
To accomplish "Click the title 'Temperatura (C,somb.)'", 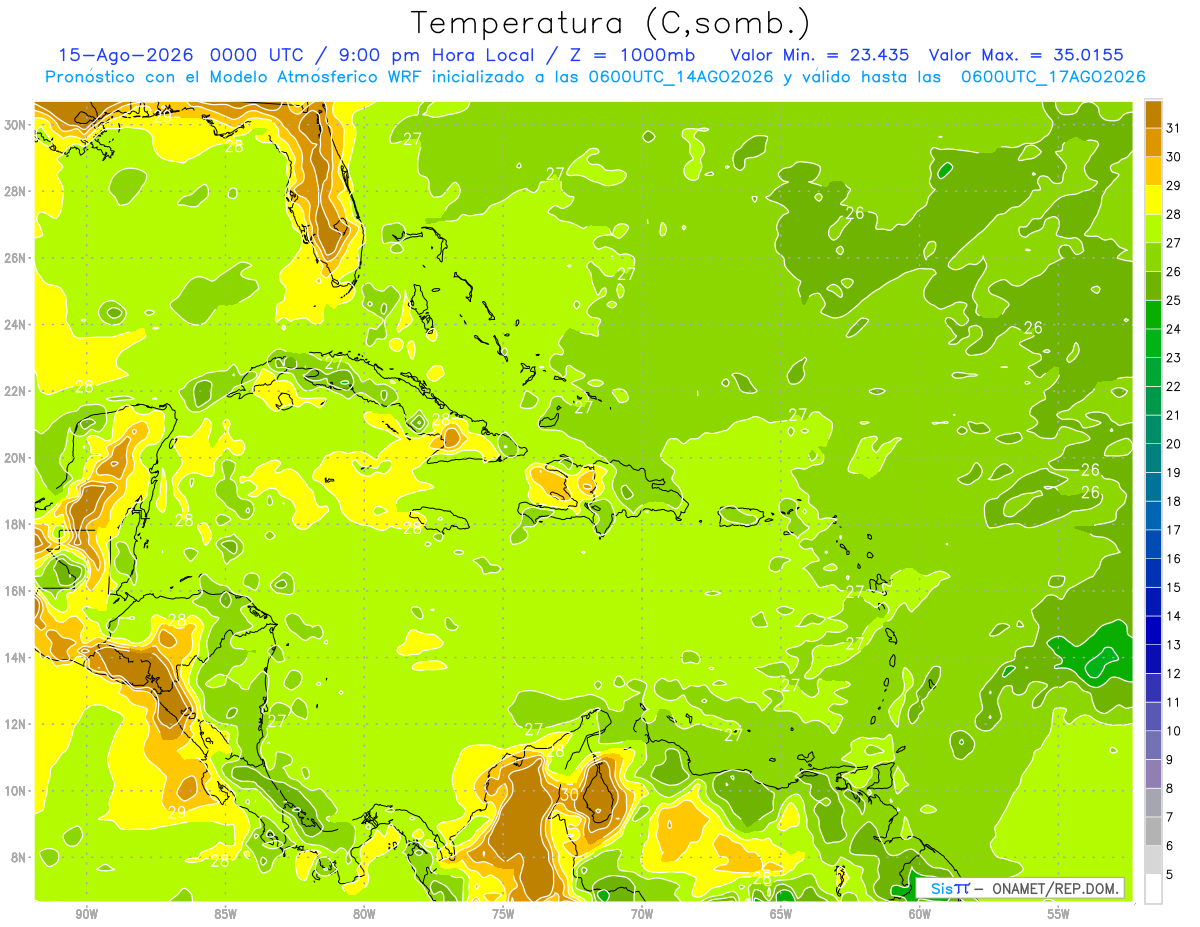I will [611, 23].
